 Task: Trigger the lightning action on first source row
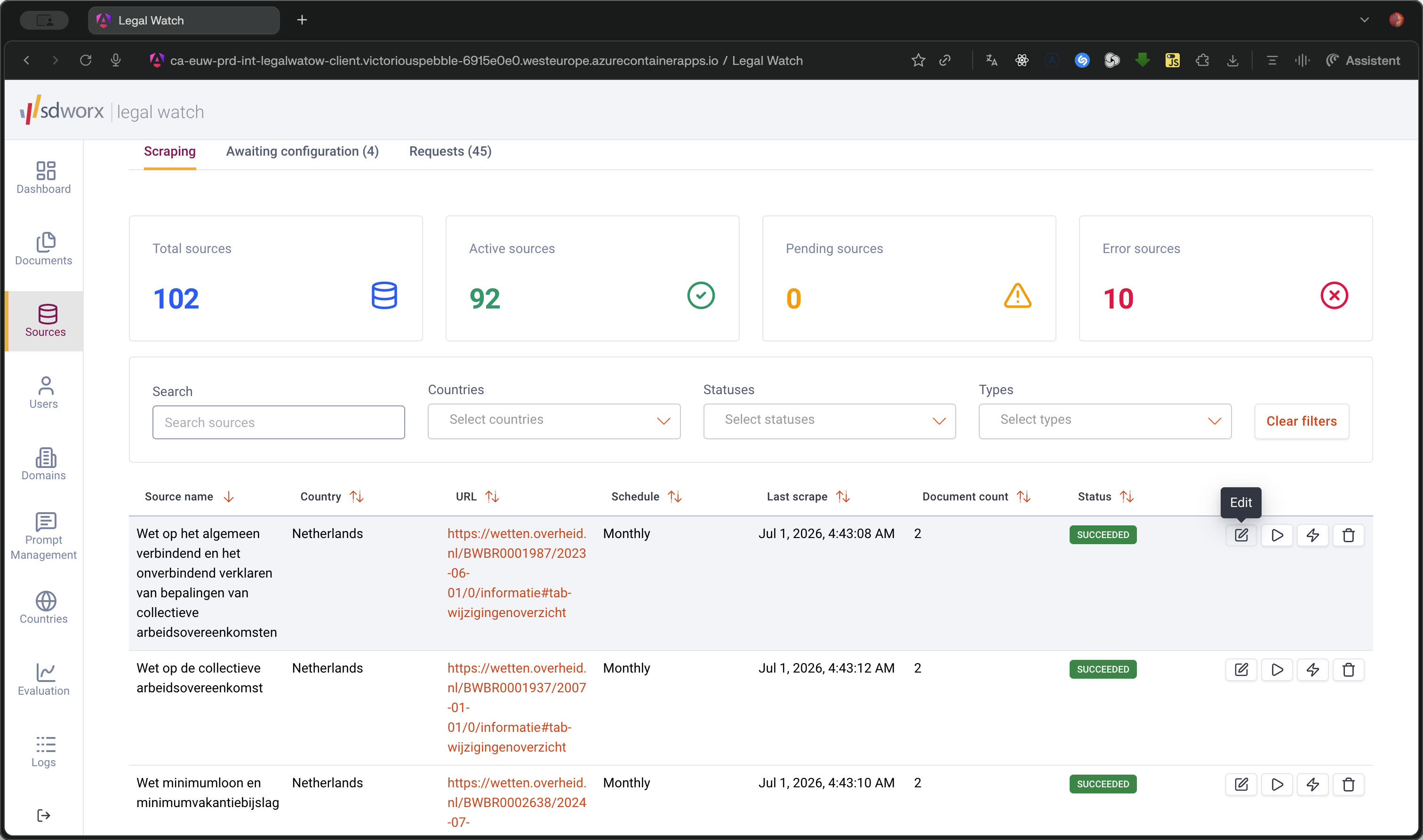tap(1312, 535)
